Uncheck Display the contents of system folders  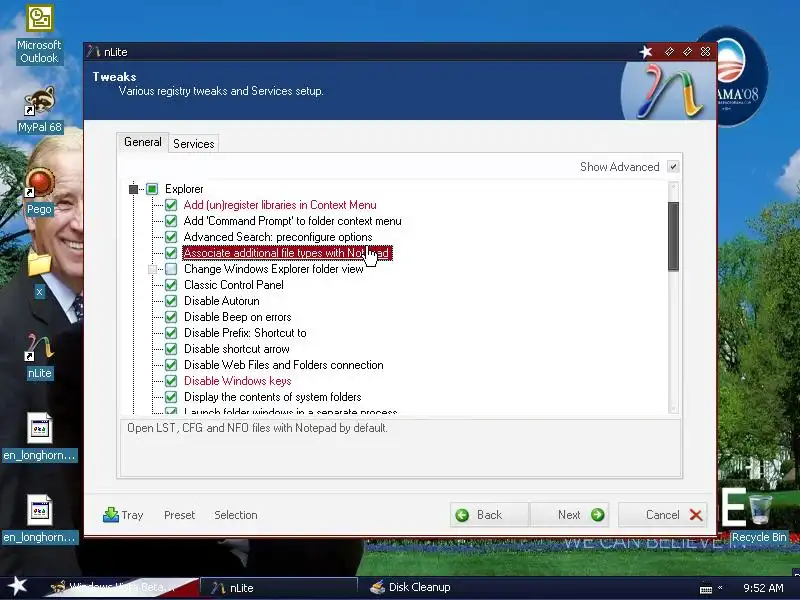(171, 397)
